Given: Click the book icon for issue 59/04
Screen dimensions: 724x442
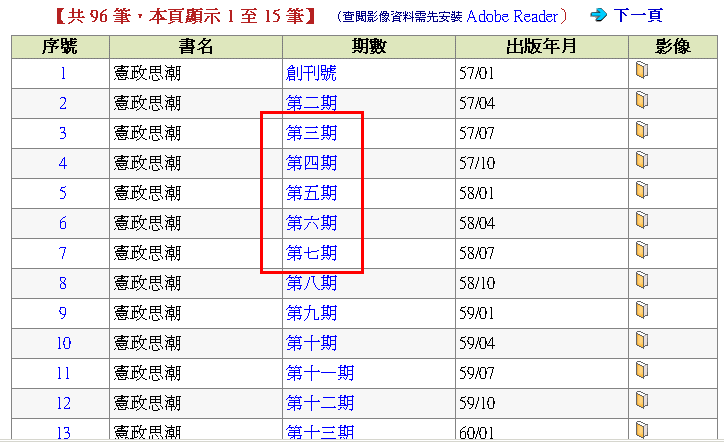Looking at the screenshot, I should pyautogui.click(x=641, y=341).
